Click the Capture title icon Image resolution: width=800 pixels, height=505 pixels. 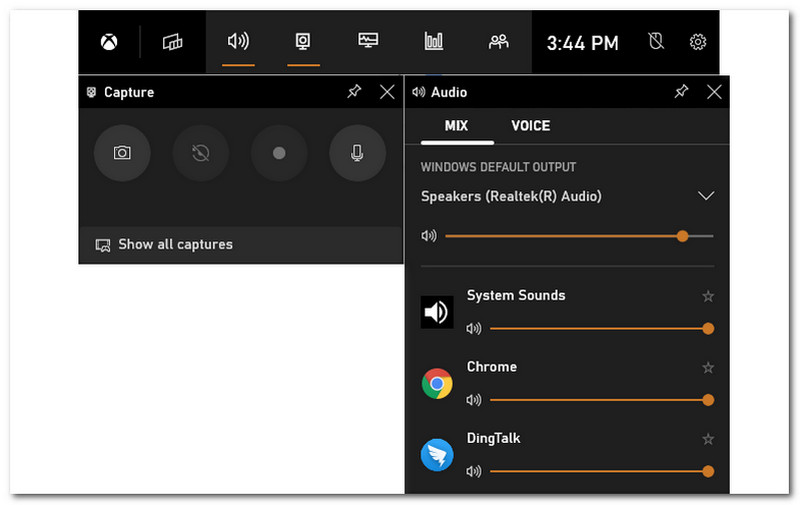pyautogui.click(x=91, y=92)
